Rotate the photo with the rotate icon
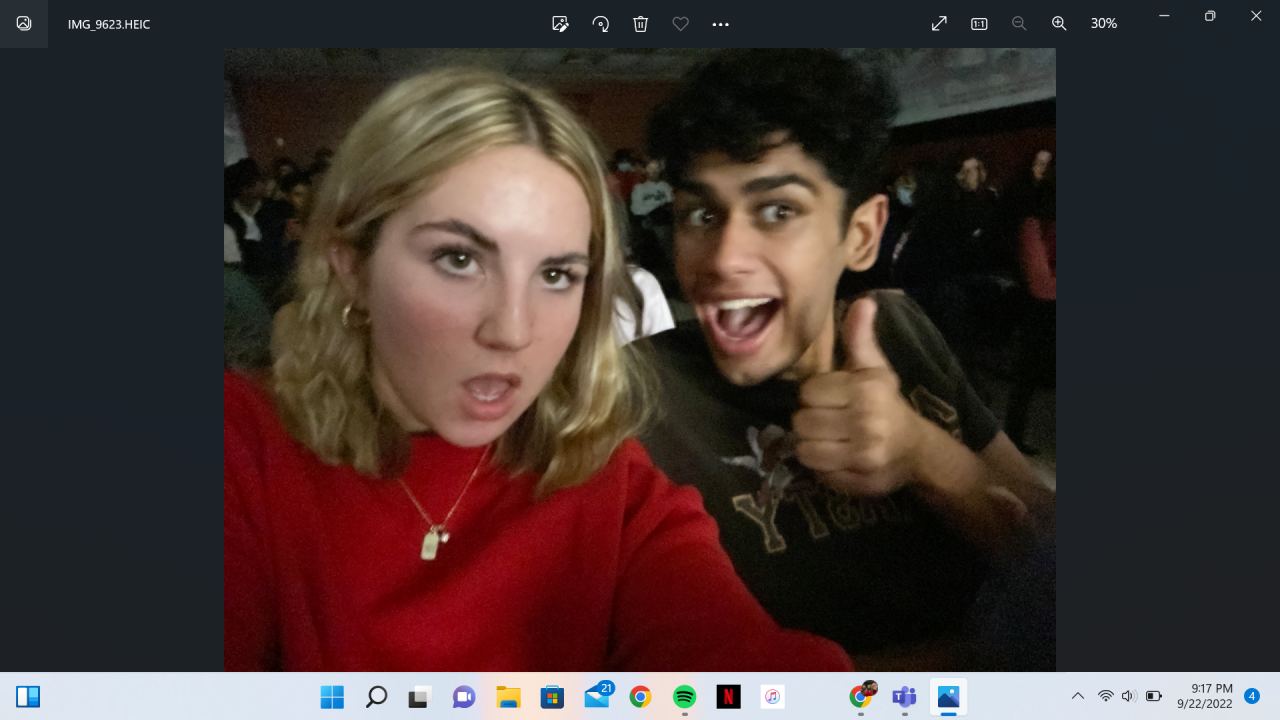 (600, 24)
